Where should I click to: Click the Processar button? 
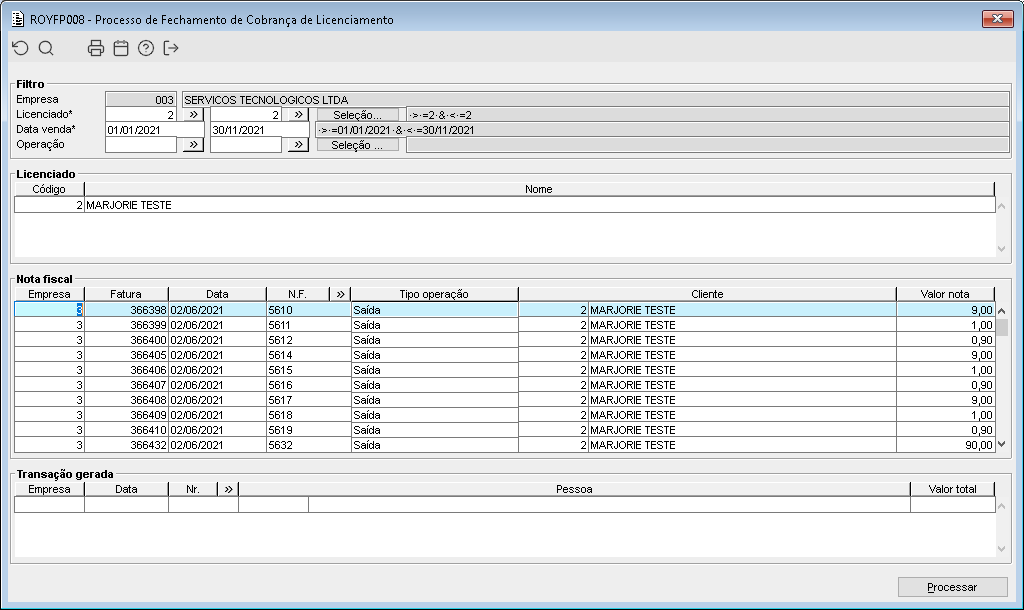coord(952,586)
